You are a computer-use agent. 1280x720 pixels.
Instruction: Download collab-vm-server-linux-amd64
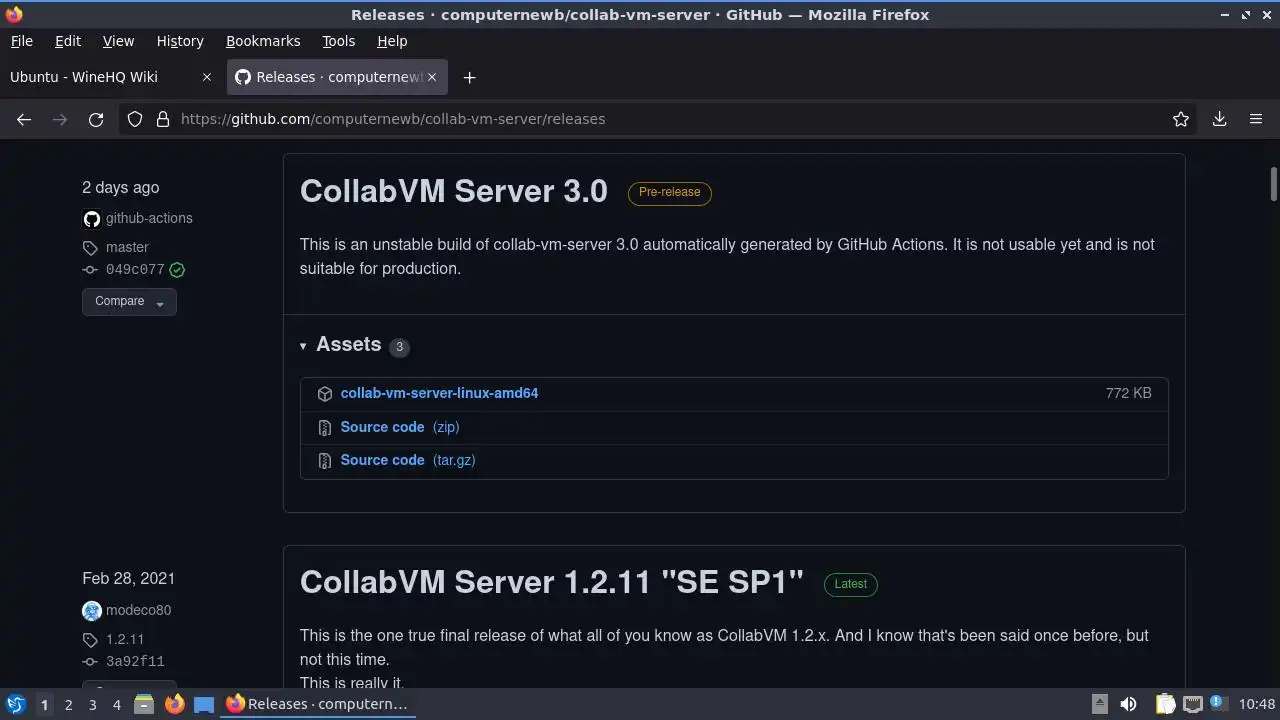click(x=439, y=393)
